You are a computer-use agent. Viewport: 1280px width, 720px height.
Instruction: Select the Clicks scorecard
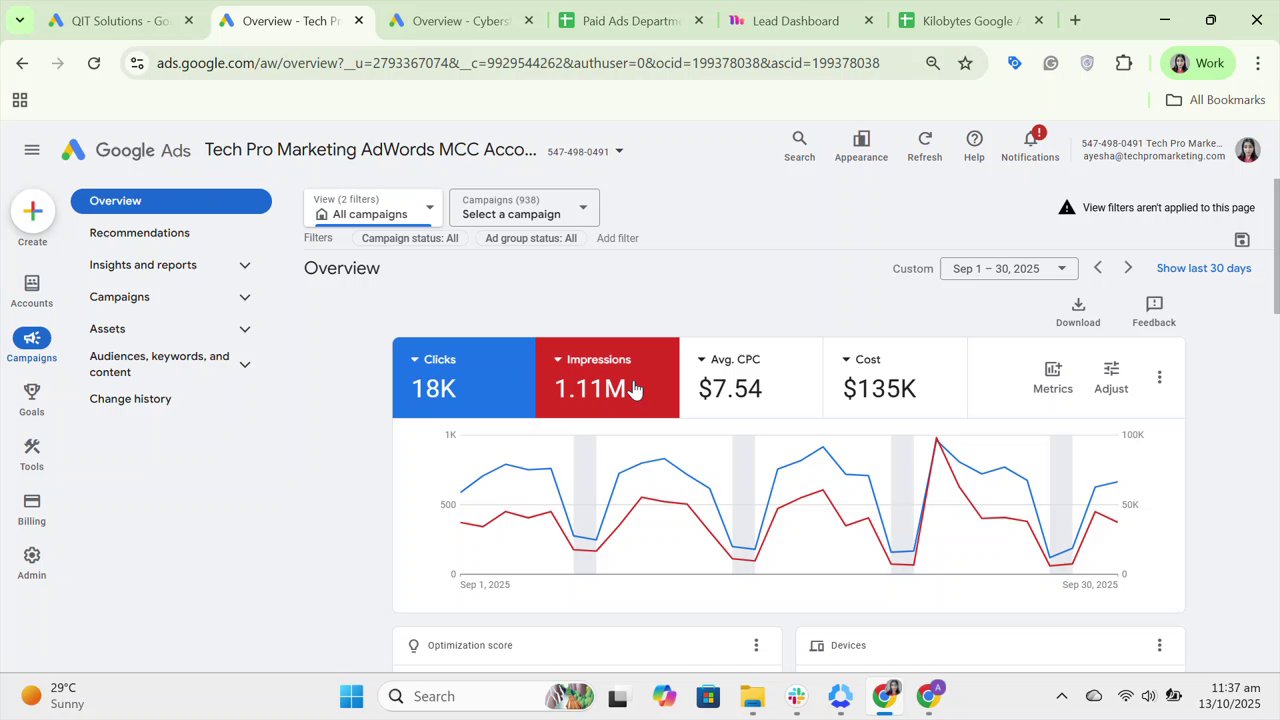pos(464,377)
